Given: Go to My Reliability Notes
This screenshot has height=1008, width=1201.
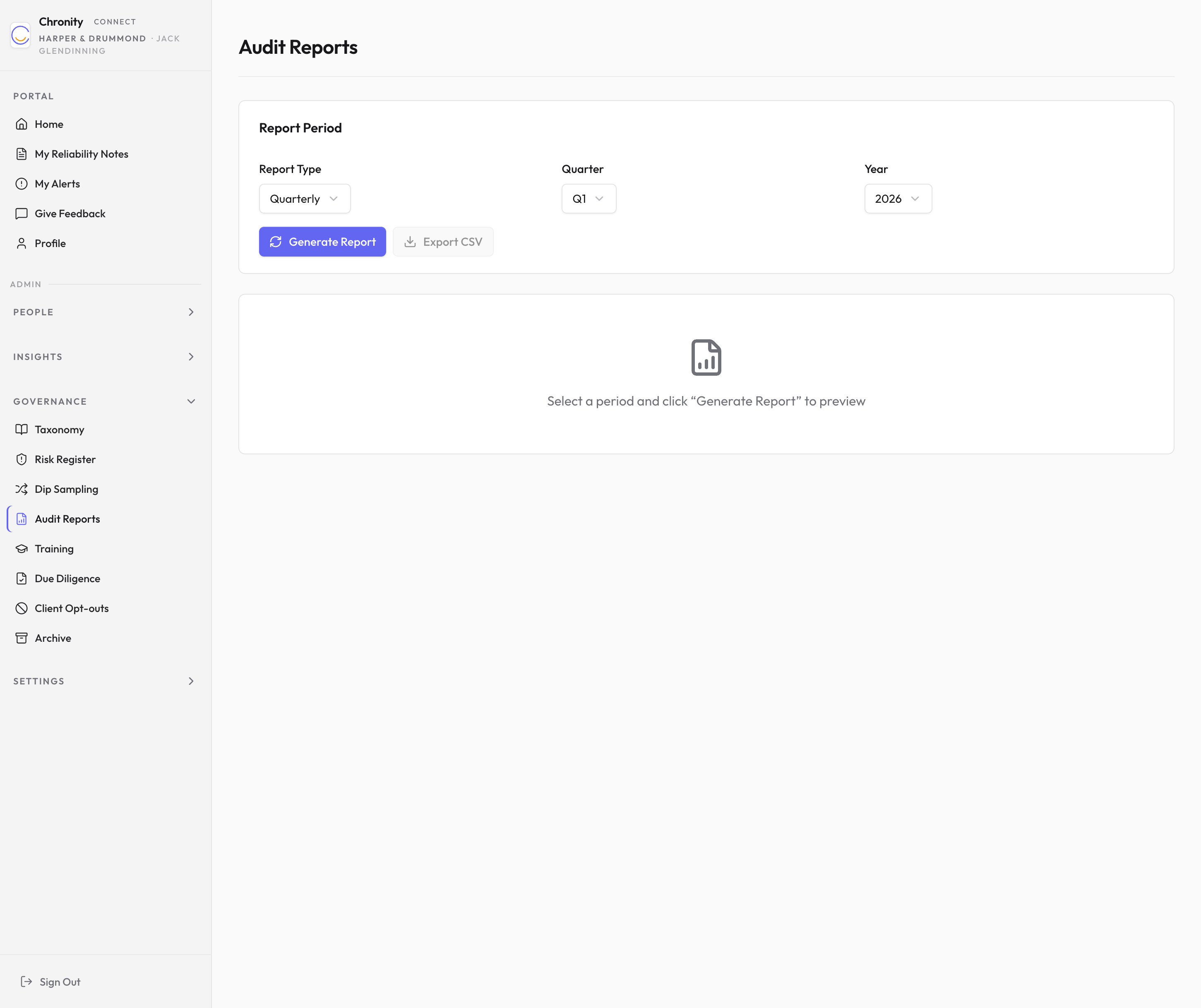Looking at the screenshot, I should click(81, 154).
